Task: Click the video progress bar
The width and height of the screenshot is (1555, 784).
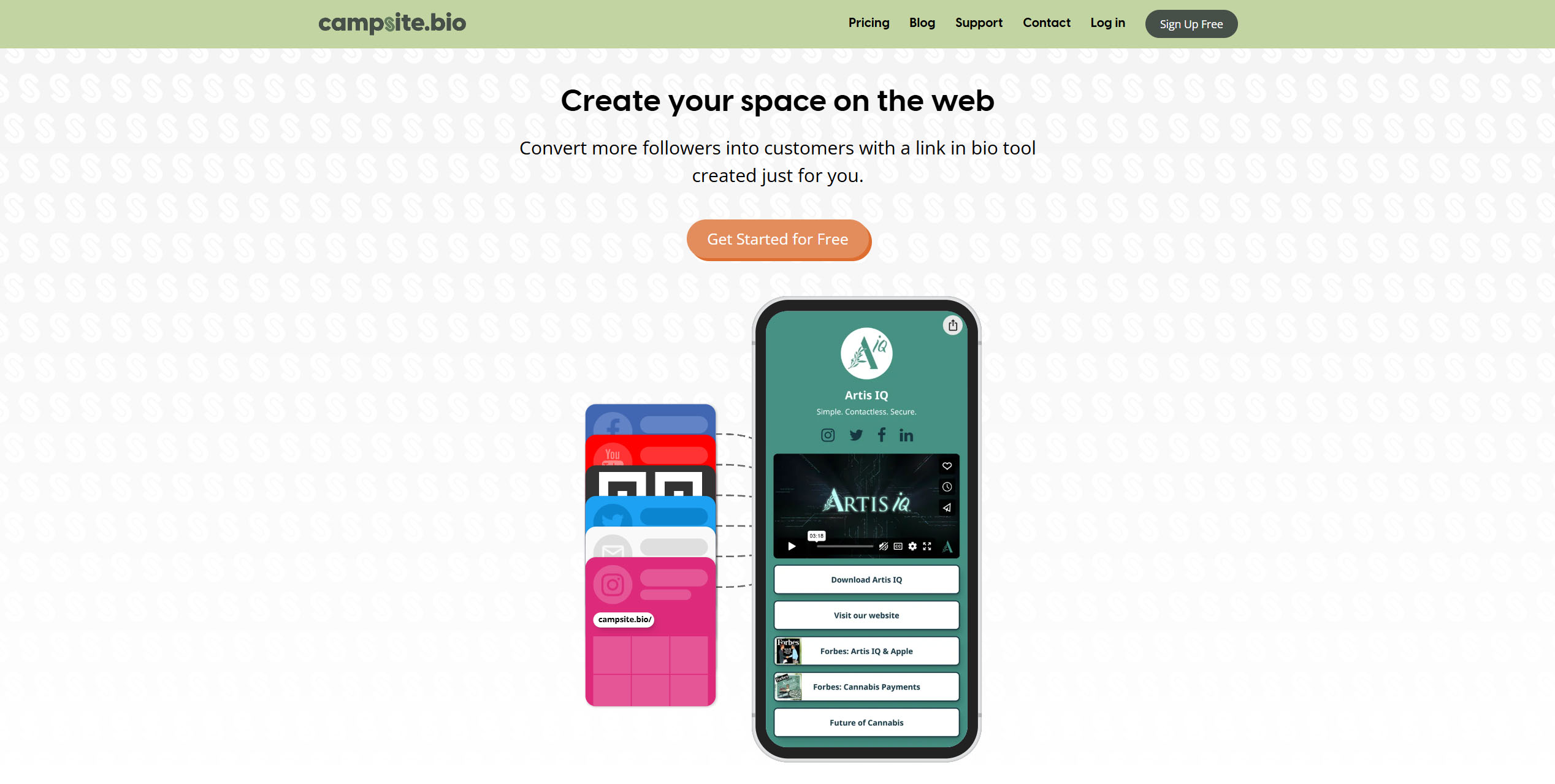Action: (x=845, y=546)
